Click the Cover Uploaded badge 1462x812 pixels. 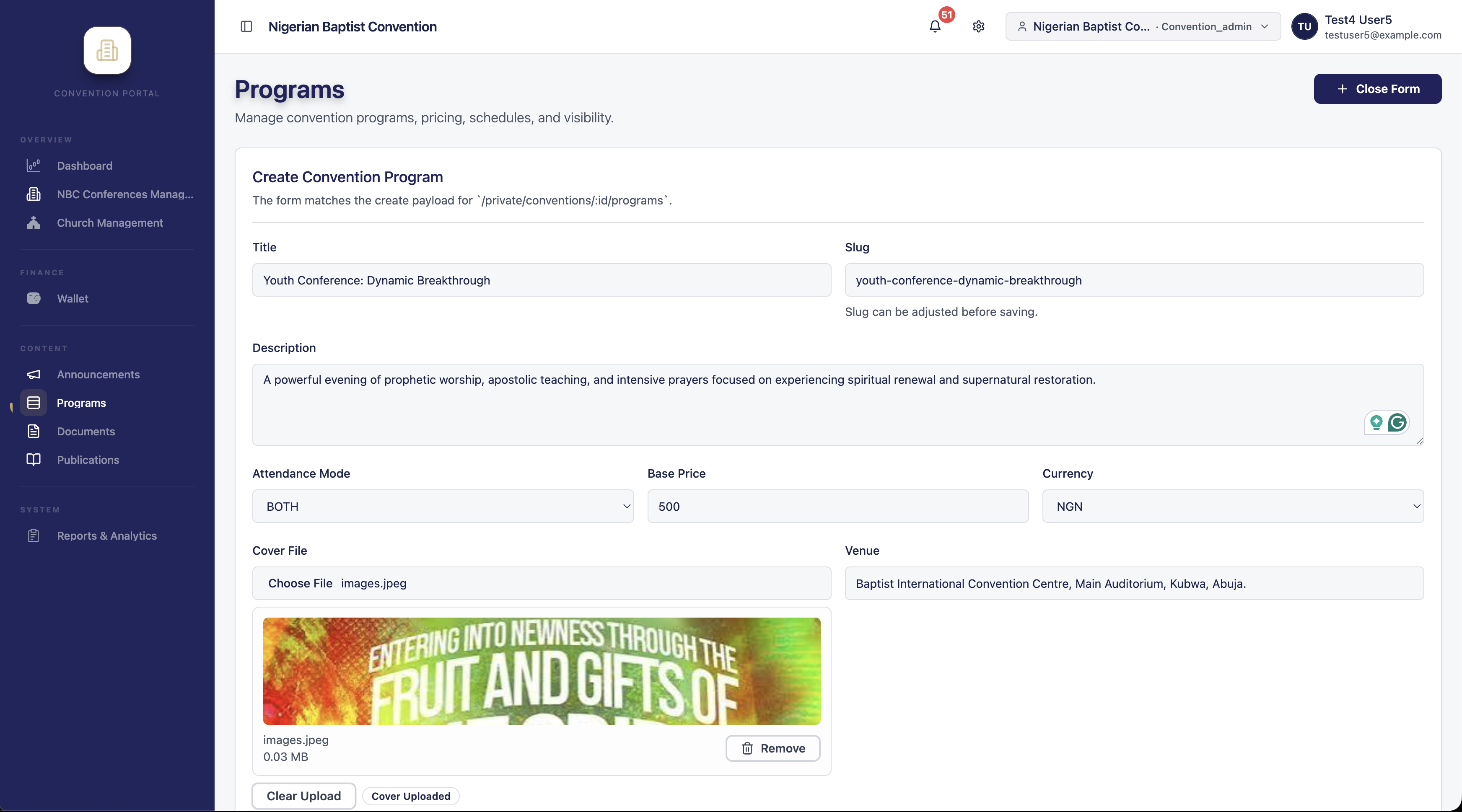coord(411,796)
